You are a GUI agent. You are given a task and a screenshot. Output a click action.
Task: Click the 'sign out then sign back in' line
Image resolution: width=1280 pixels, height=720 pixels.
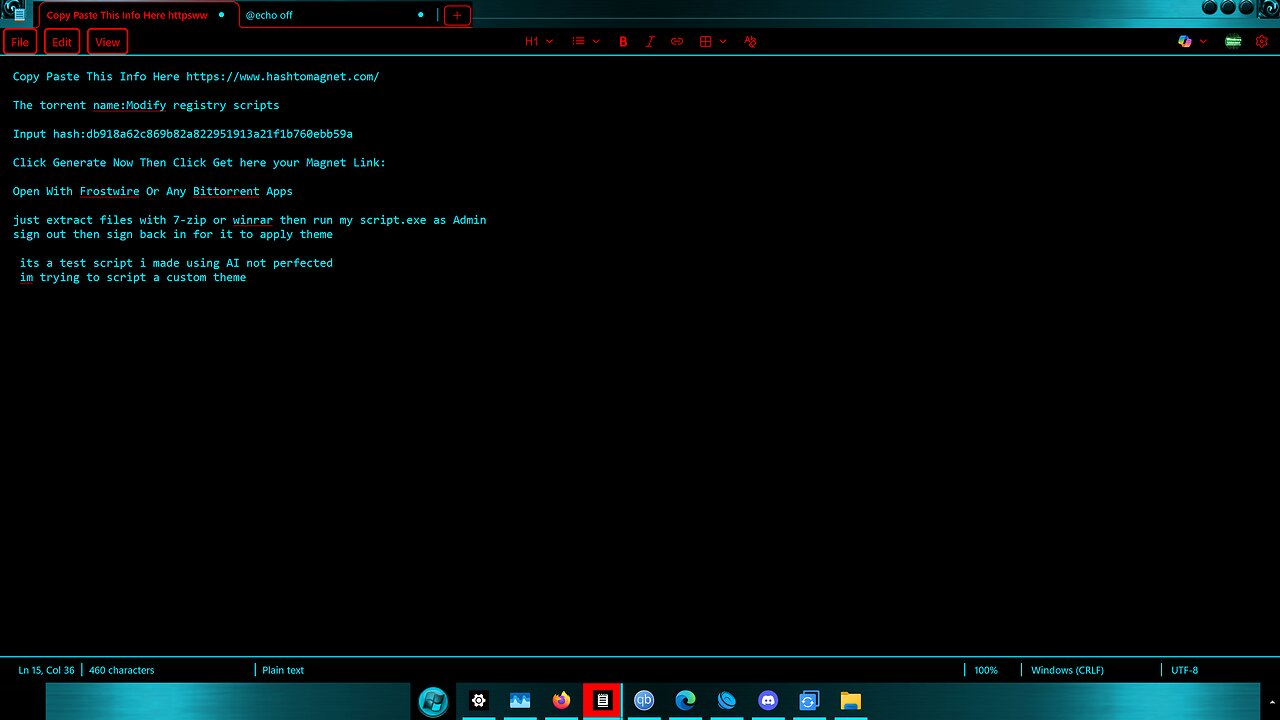(x=173, y=234)
